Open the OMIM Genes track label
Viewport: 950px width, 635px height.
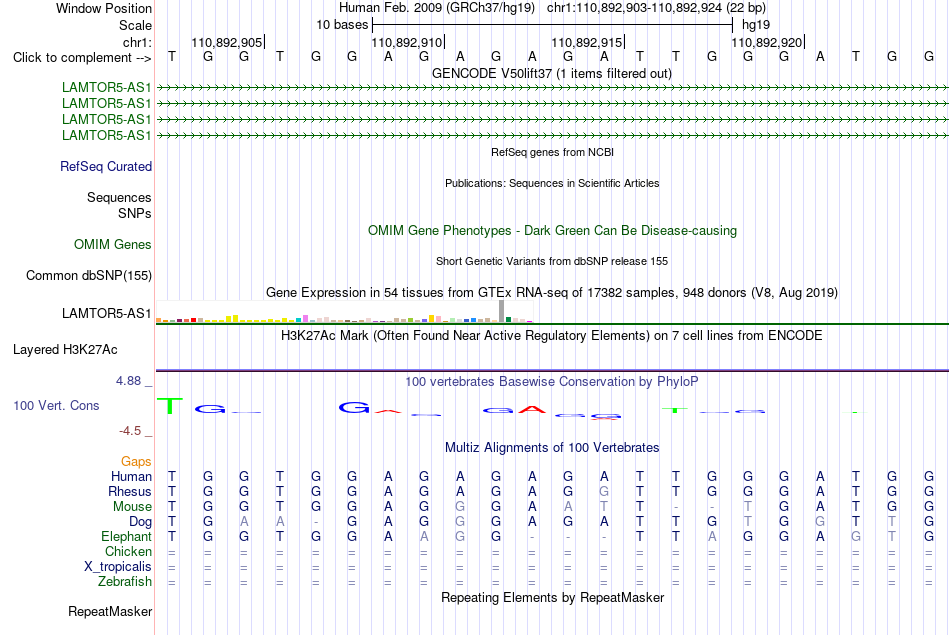pos(113,244)
